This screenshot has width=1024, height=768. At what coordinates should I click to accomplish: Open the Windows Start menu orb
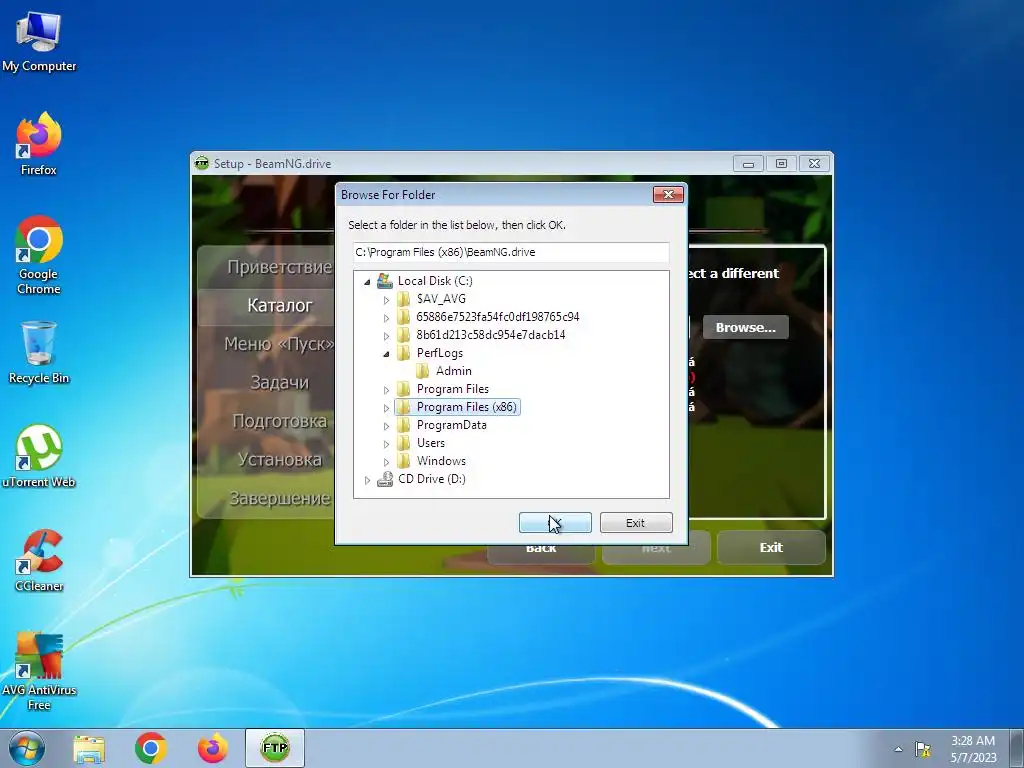click(x=27, y=748)
